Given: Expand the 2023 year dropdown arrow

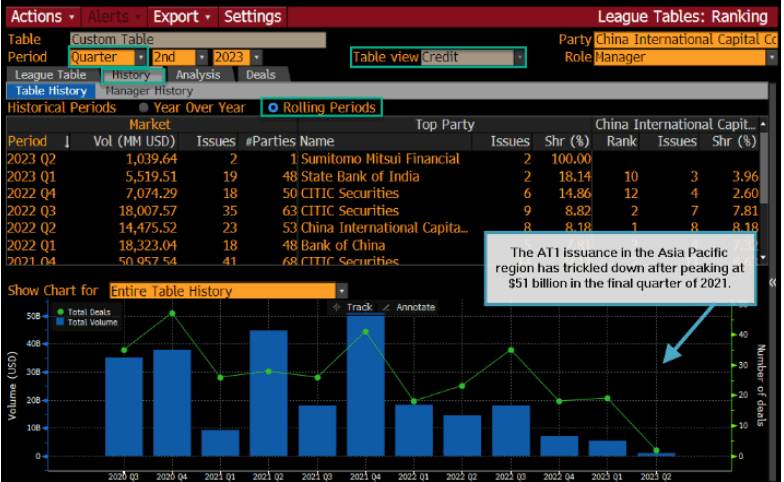Looking at the screenshot, I should (x=256, y=58).
